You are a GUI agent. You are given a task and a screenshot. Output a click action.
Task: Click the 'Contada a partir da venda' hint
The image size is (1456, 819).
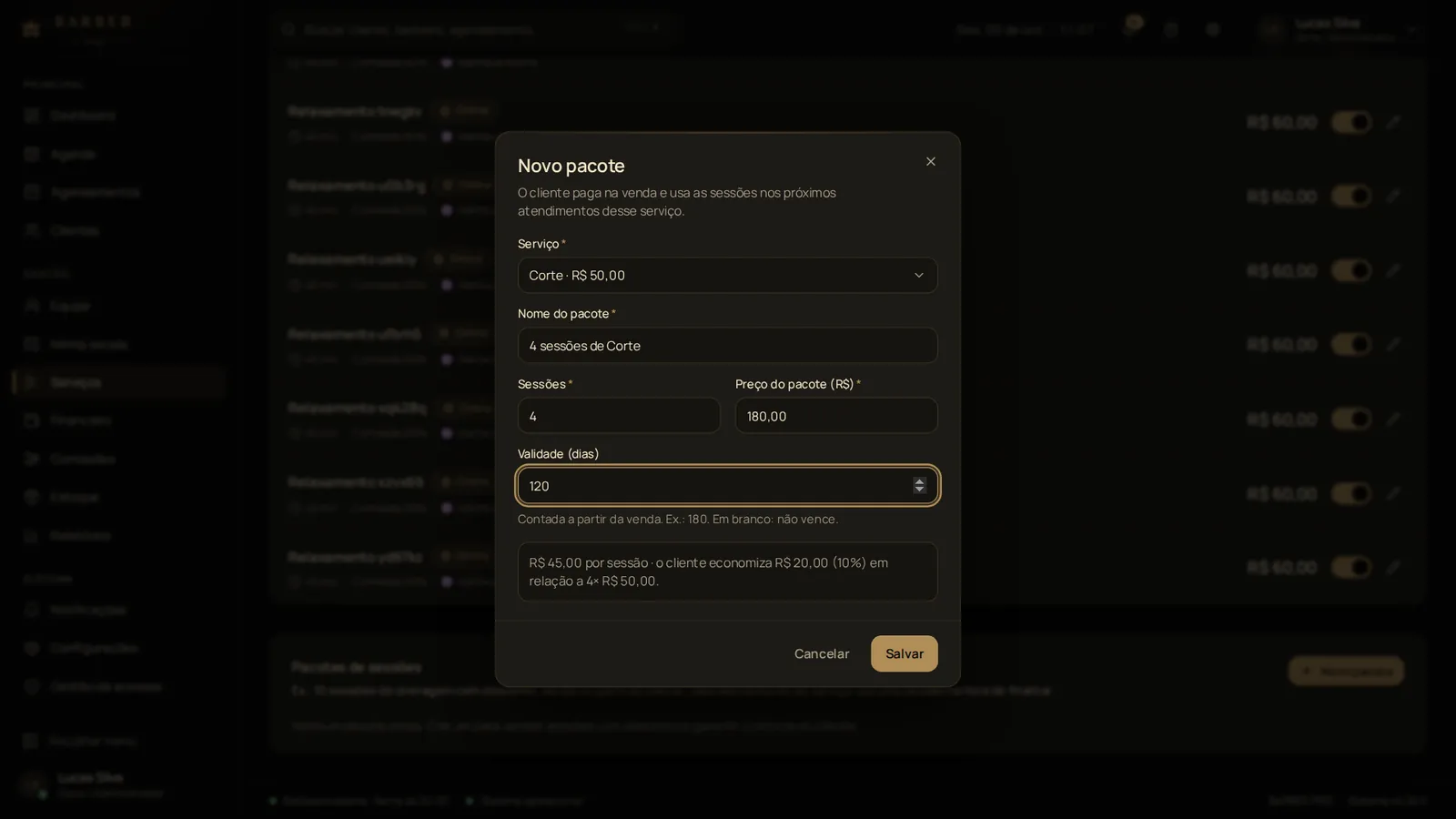678,519
